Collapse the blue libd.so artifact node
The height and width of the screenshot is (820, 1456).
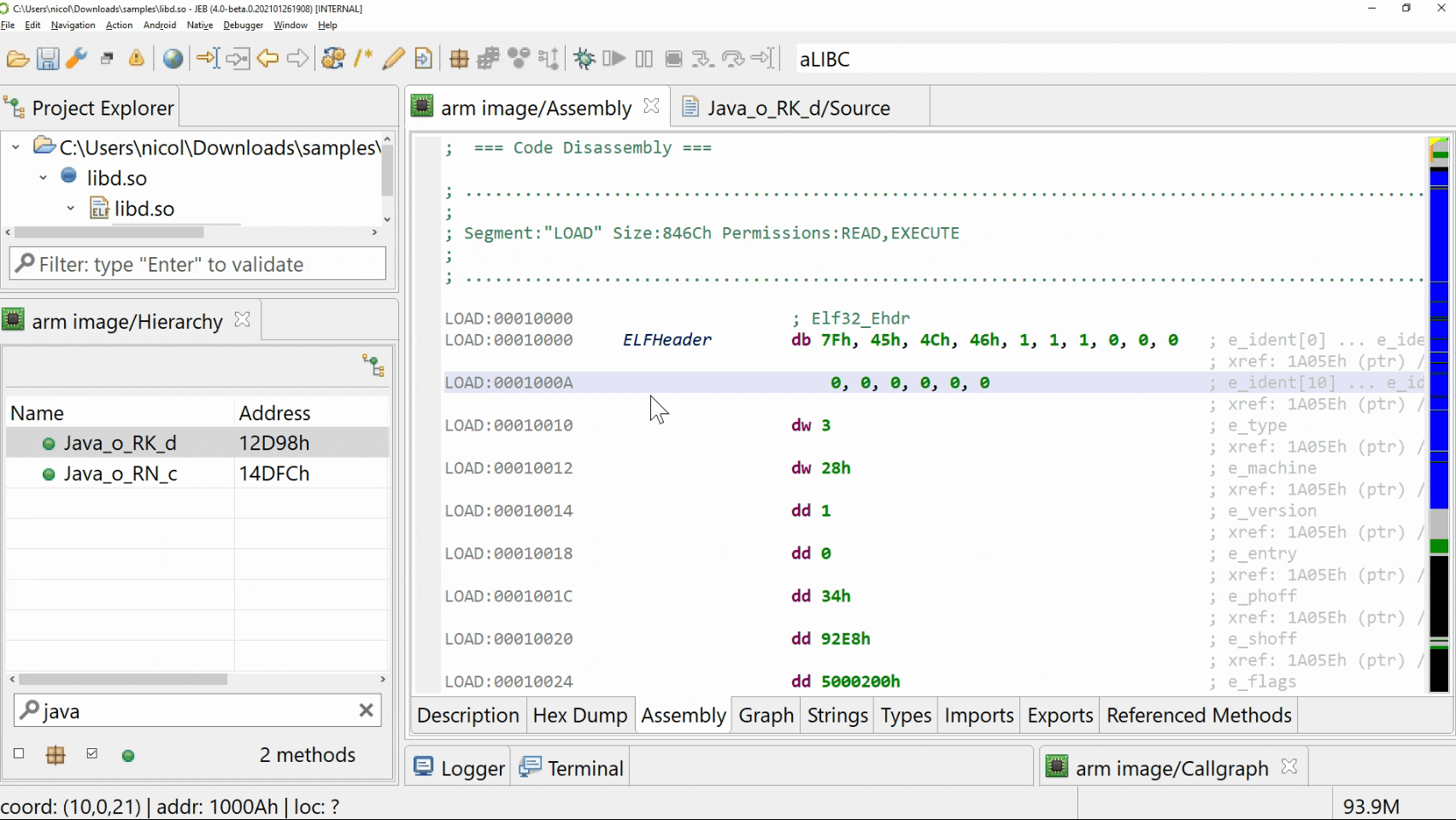pos(44,178)
